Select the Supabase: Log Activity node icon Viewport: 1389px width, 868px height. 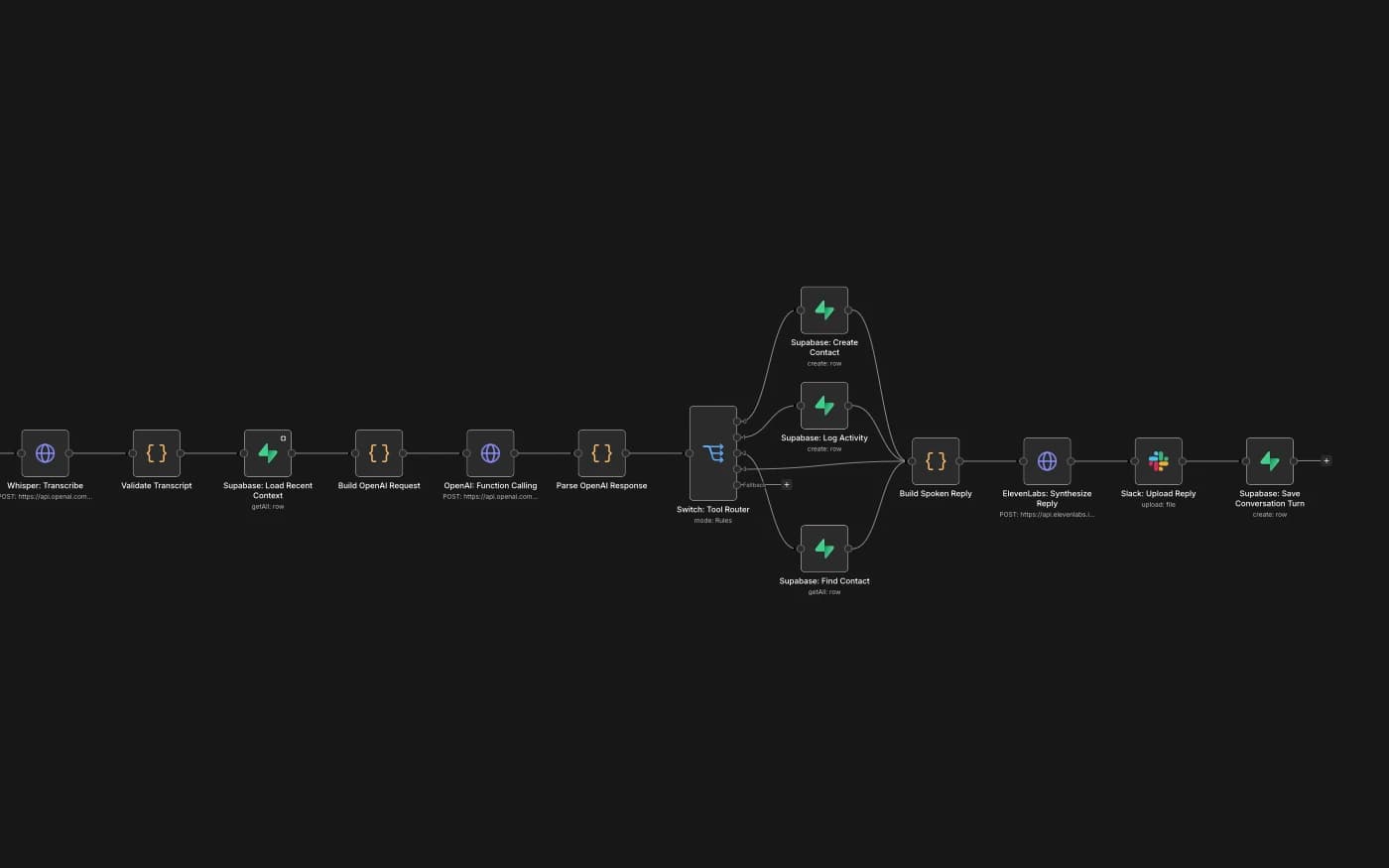(824, 406)
